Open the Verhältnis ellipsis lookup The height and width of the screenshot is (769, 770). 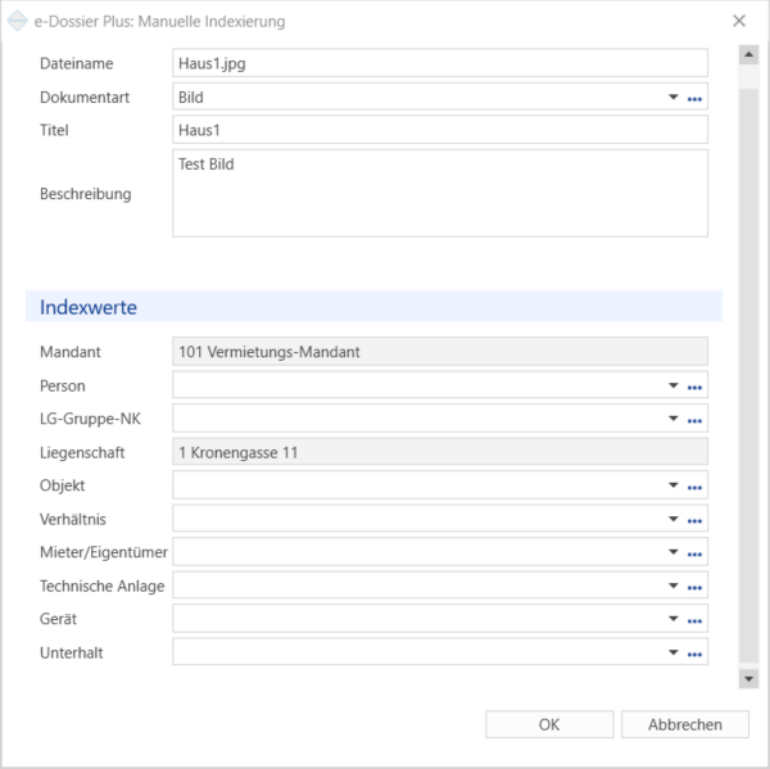click(x=694, y=521)
